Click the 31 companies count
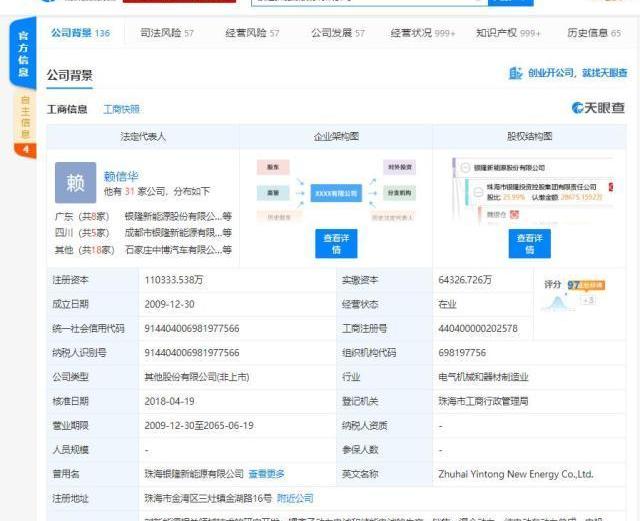The width and height of the screenshot is (640, 521). 129,191
